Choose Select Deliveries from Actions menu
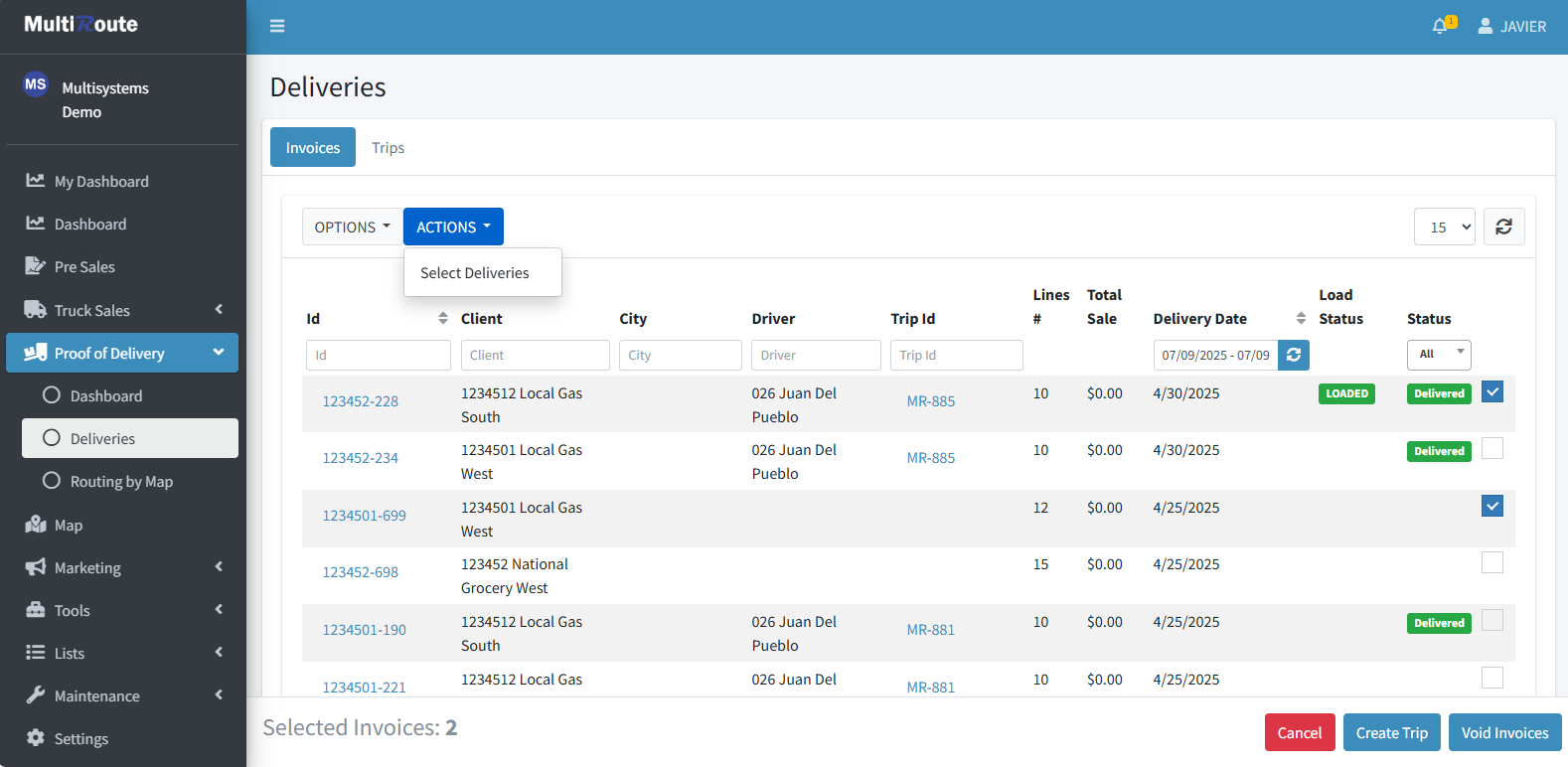This screenshot has height=767, width=1568. point(475,272)
